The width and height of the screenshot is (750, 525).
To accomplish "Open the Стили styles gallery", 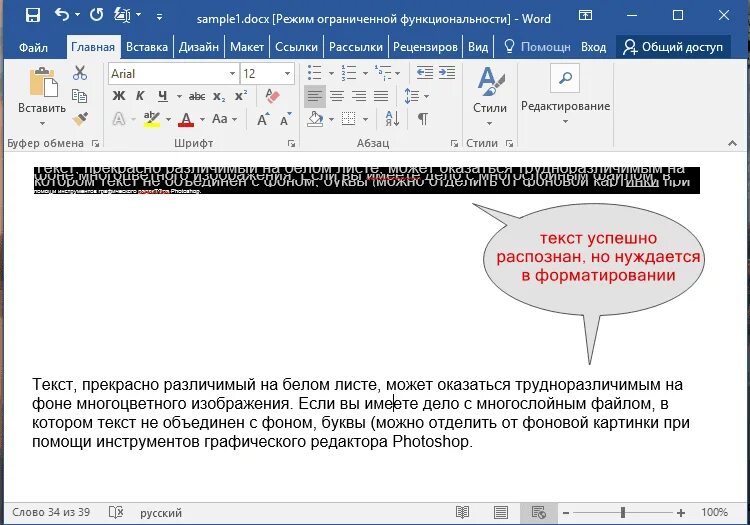I will (x=490, y=96).
